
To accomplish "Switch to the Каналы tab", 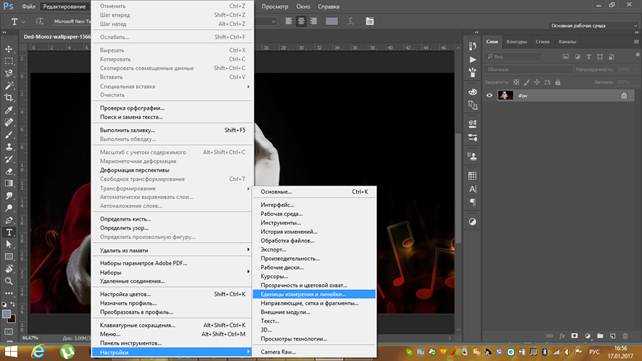I will 567,41.
